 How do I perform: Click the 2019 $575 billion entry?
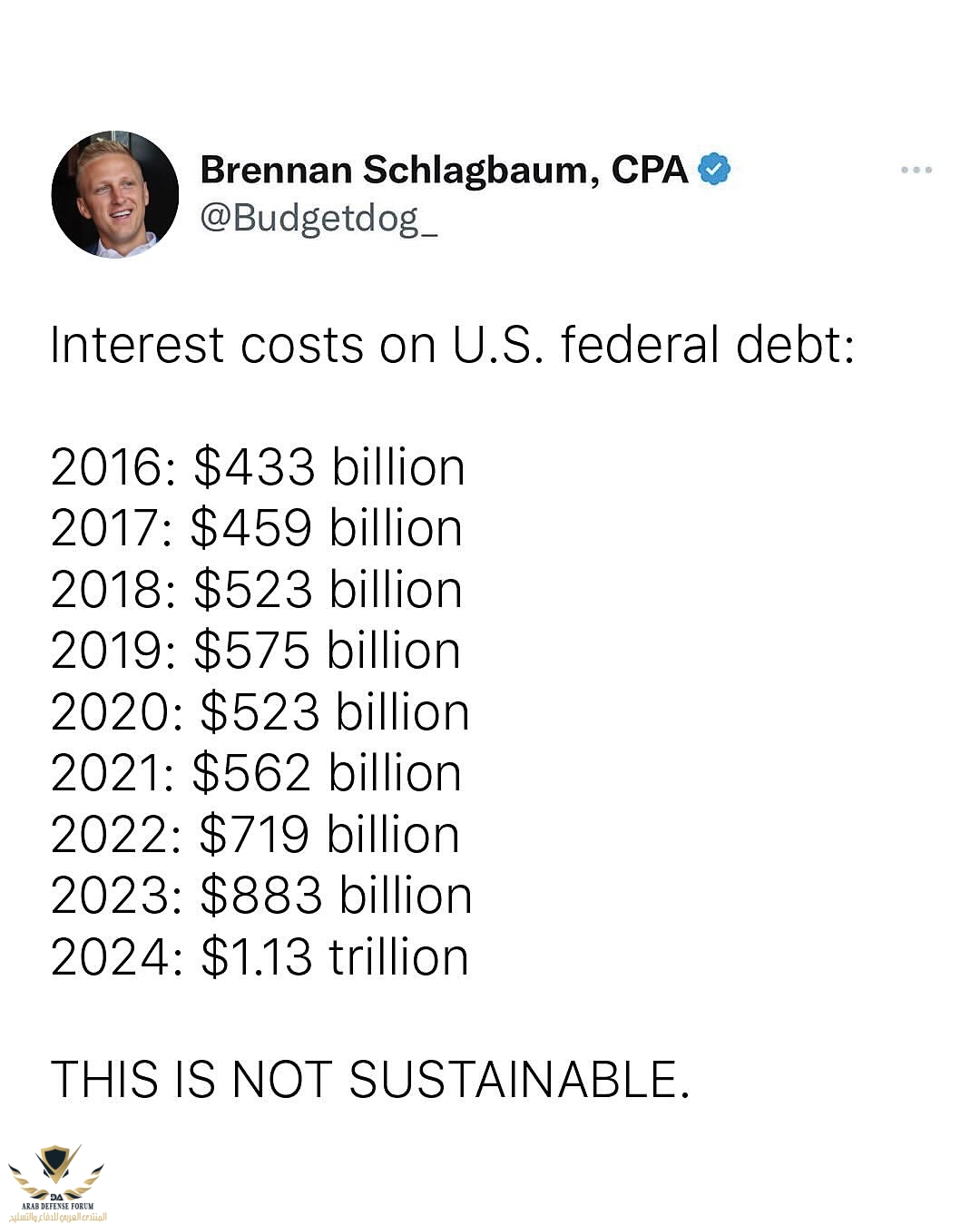coord(256,651)
